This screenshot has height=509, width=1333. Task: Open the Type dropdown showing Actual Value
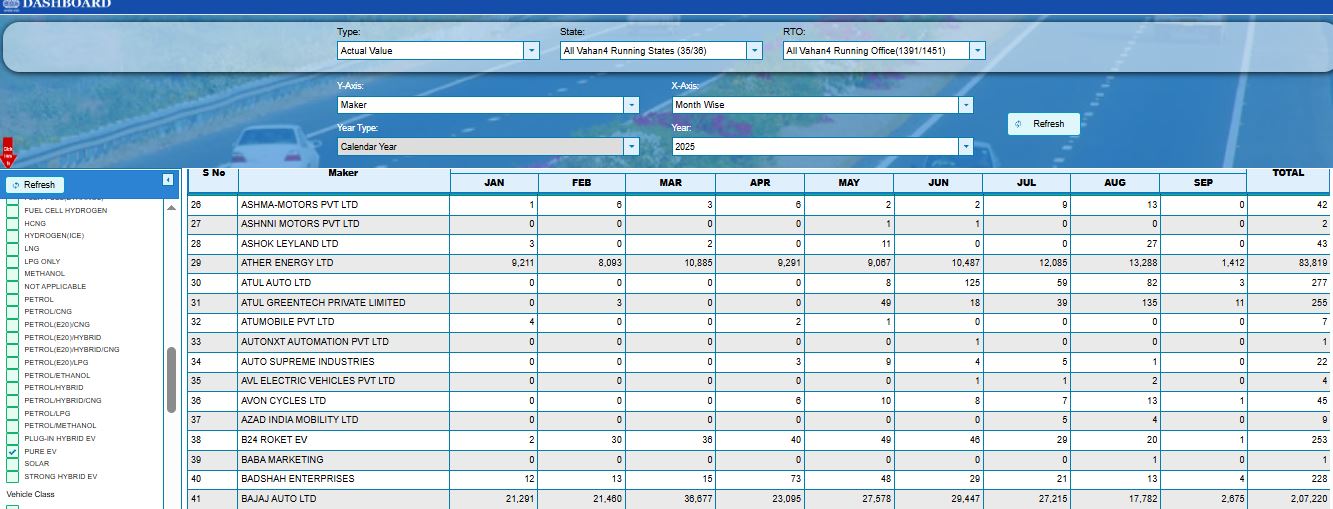tap(531, 50)
